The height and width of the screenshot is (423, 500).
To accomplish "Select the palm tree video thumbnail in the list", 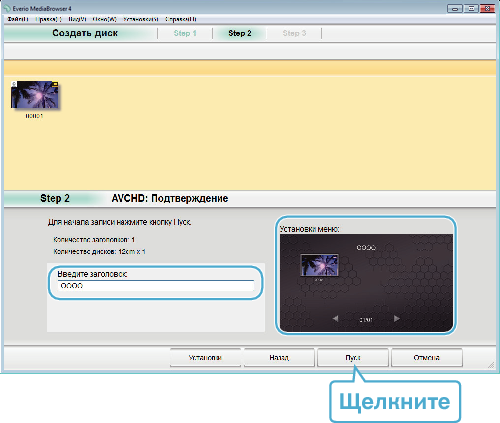I will [x=35, y=94].
